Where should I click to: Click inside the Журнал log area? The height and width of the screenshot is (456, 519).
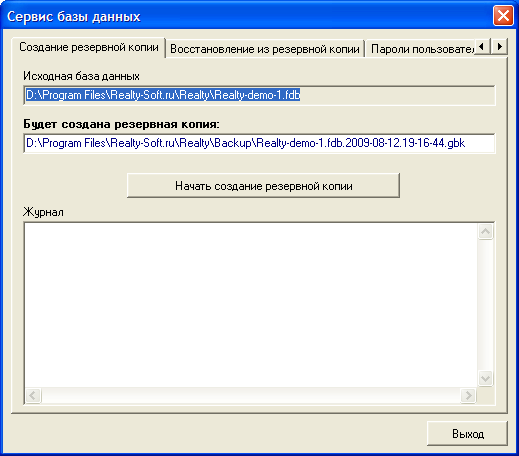[251, 305]
